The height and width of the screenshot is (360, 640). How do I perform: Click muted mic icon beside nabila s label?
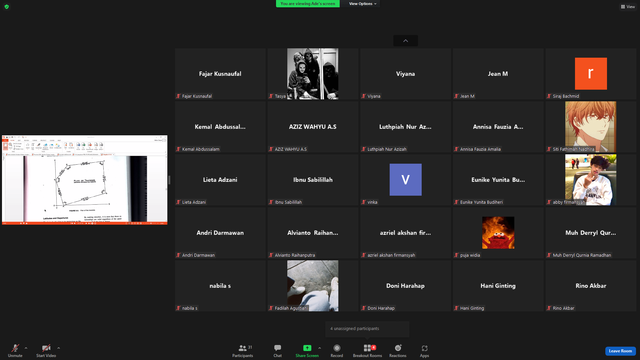[178, 309]
